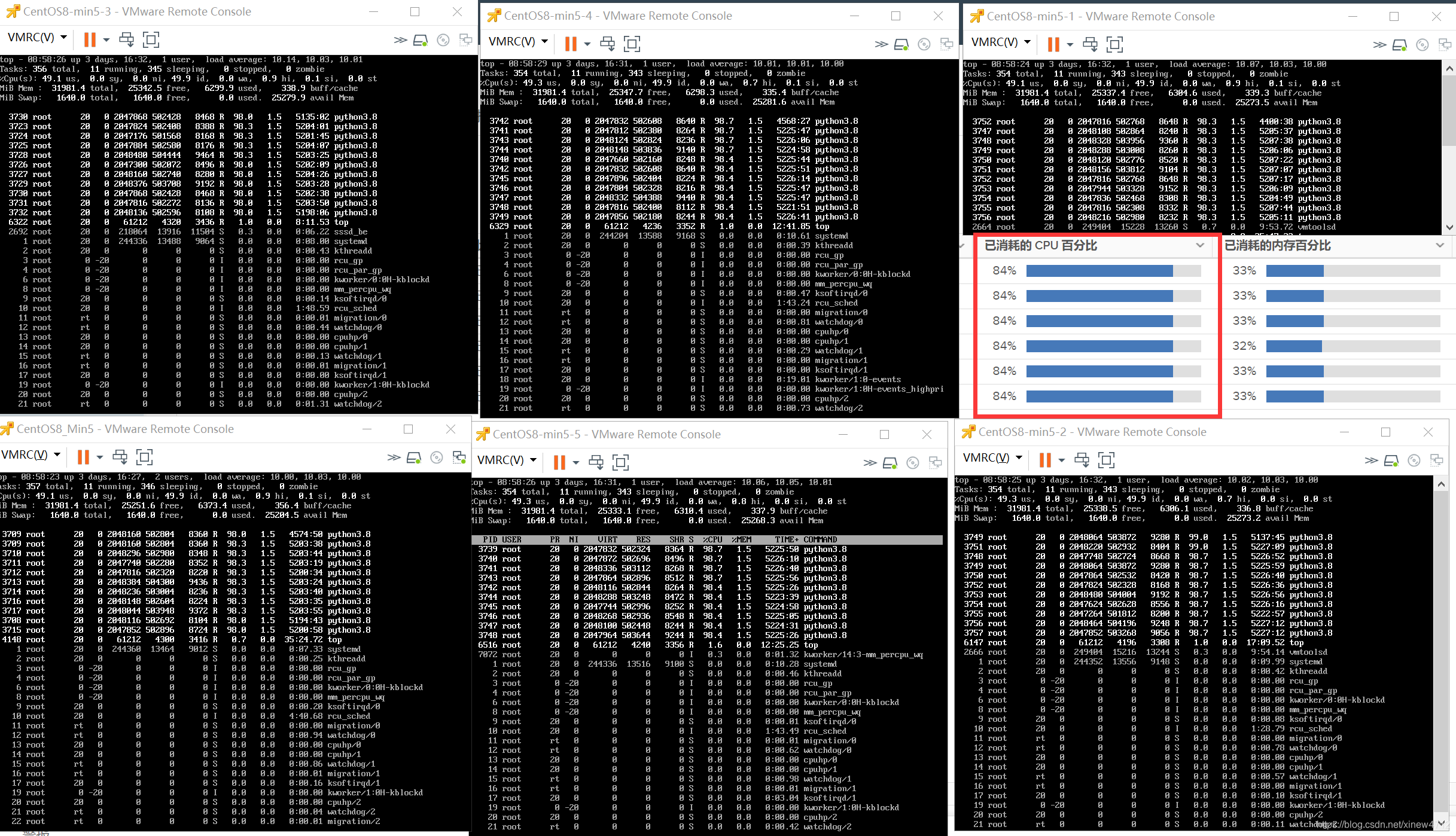Click the network adapter icon in CentOS8-min5-1
The height and width of the screenshot is (836, 1456).
1445,45
